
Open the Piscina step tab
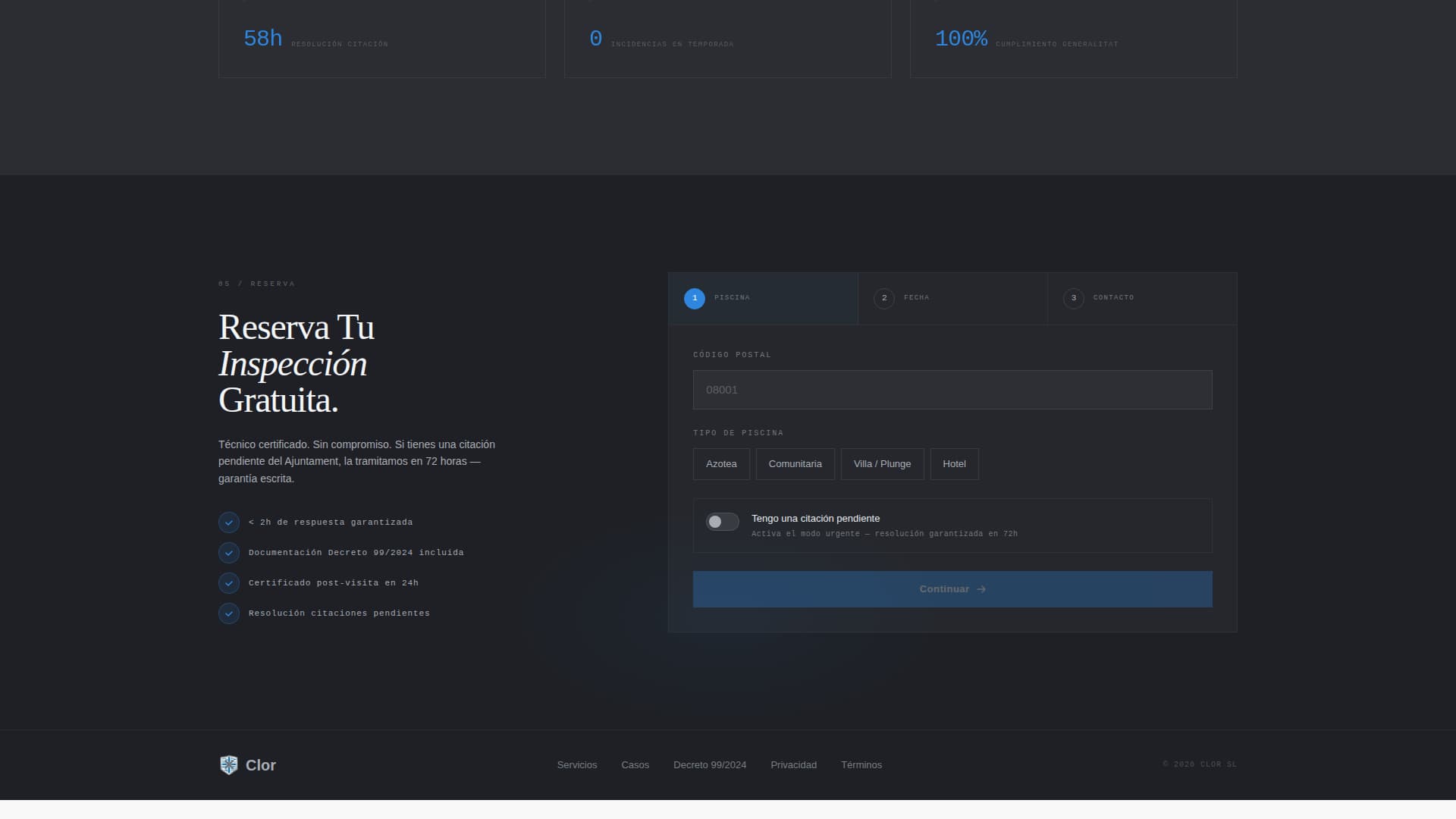(x=763, y=299)
